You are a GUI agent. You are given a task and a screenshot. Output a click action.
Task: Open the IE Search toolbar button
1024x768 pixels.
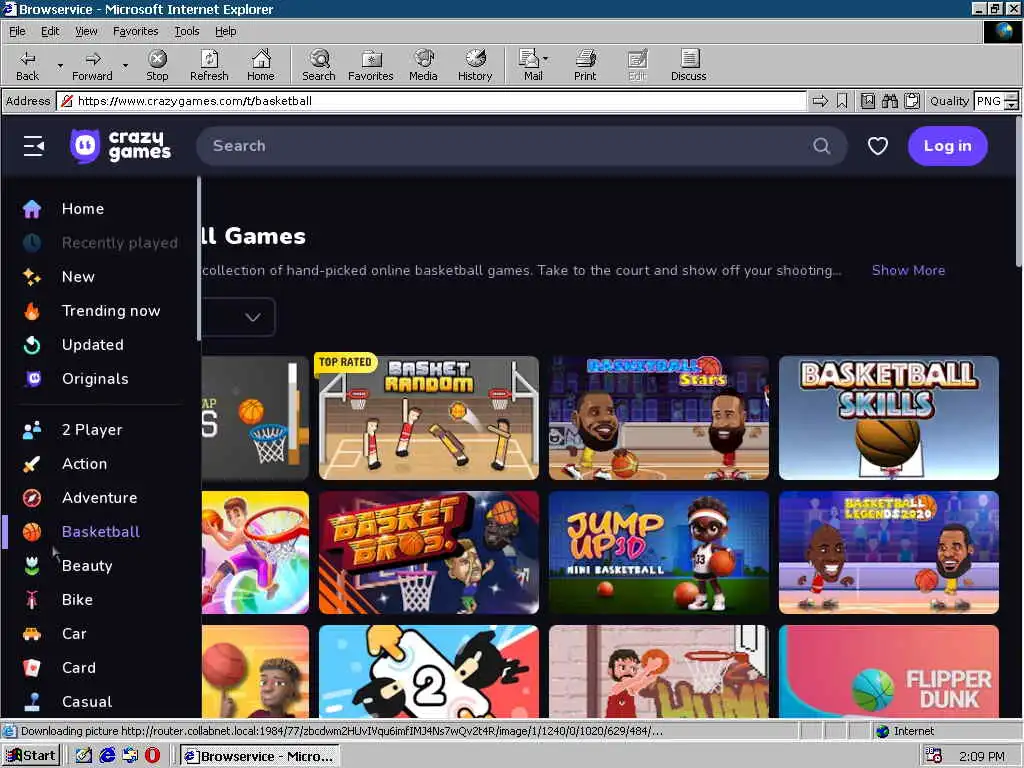[319, 65]
